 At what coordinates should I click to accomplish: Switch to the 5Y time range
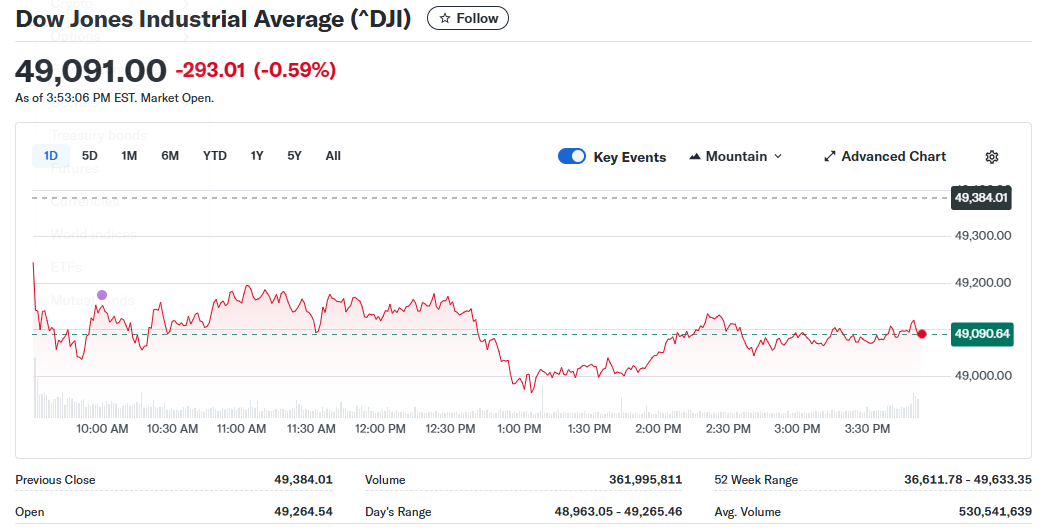[294, 156]
